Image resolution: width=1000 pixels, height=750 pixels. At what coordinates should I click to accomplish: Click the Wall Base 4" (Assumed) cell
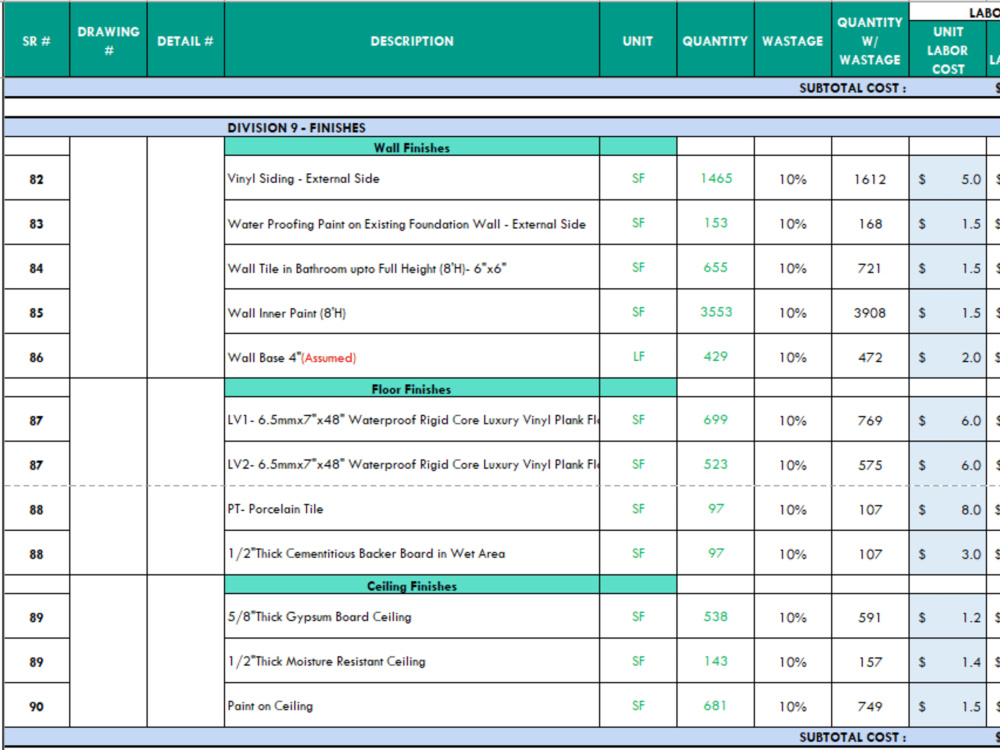tap(412, 357)
